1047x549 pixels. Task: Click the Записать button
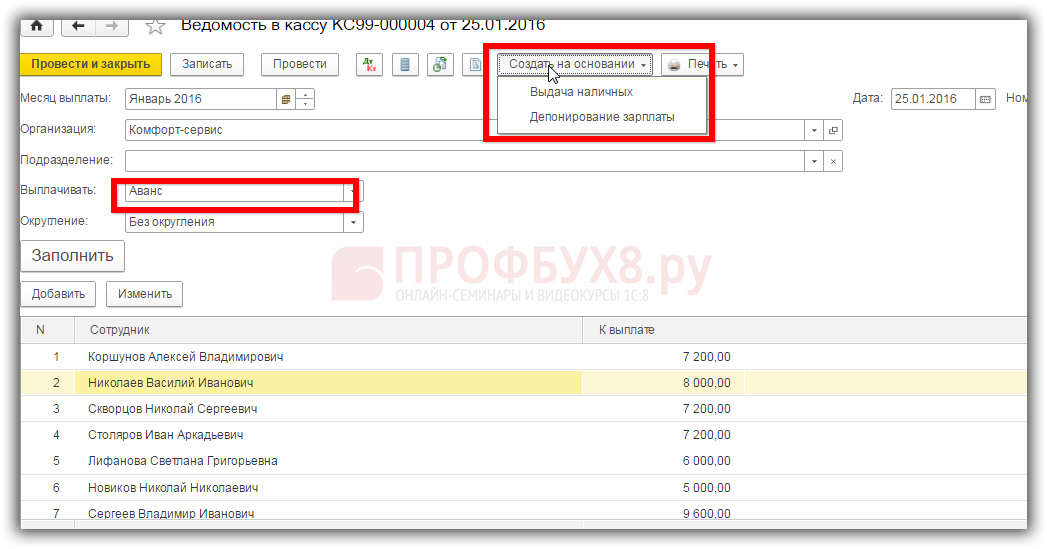pos(207,64)
